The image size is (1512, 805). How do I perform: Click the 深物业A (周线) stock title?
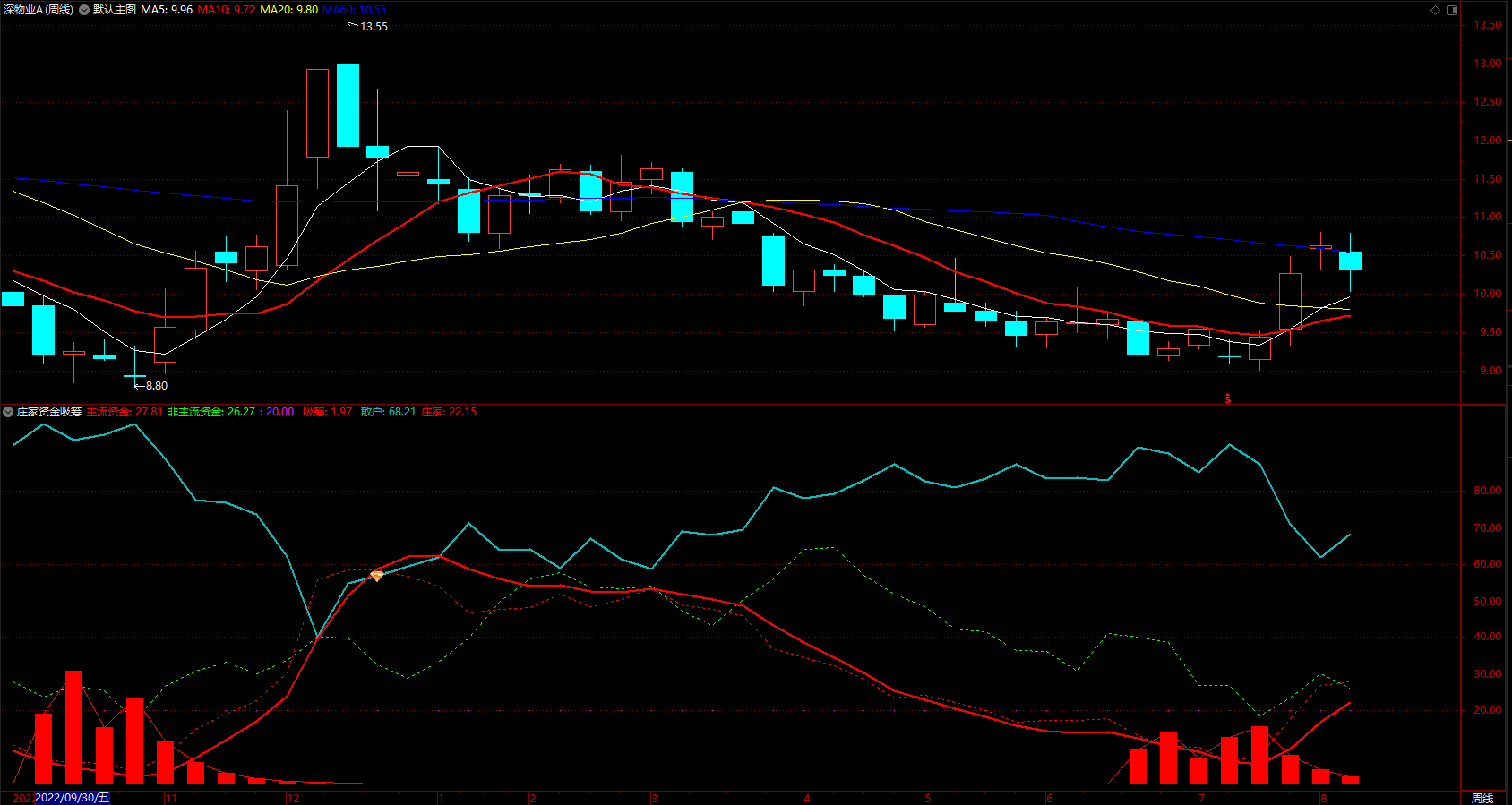pyautogui.click(x=39, y=10)
